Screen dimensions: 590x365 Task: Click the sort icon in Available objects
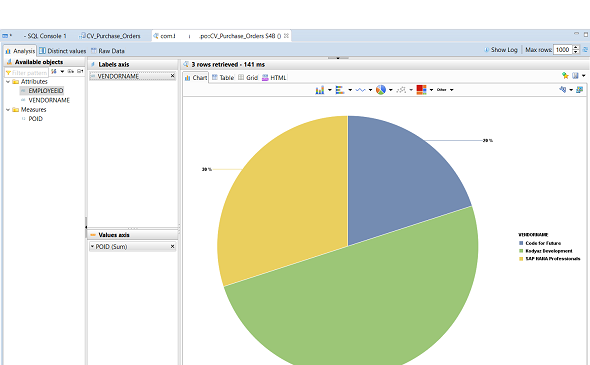54,71
